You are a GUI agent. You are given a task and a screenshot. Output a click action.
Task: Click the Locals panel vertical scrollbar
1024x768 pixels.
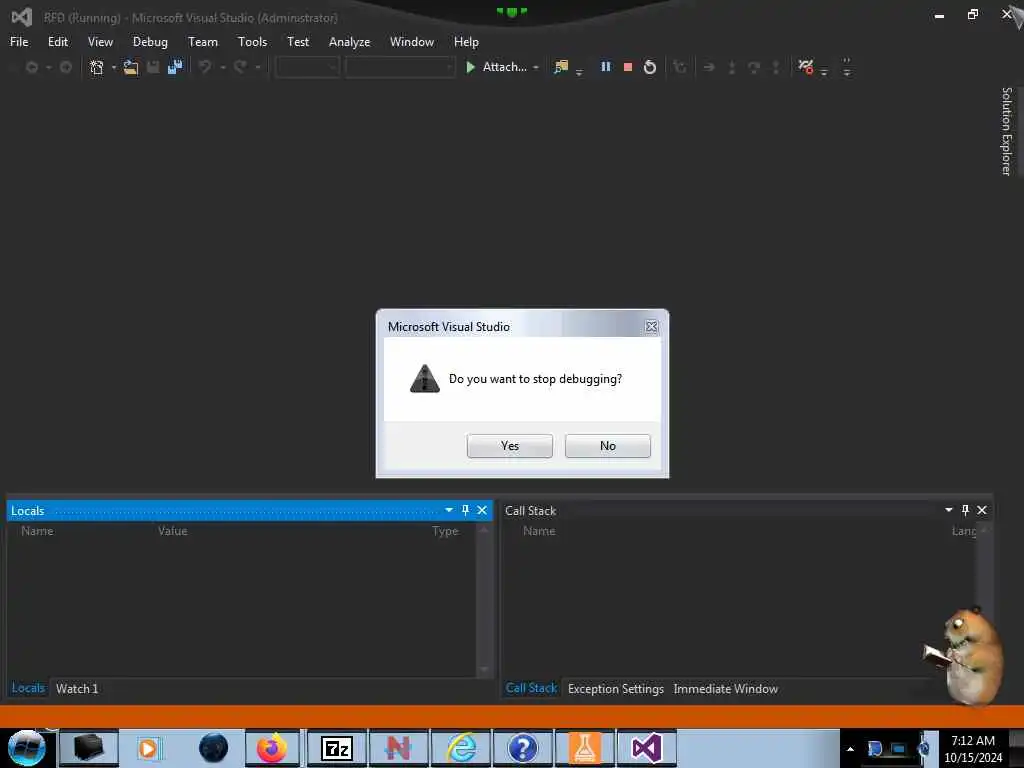click(484, 599)
